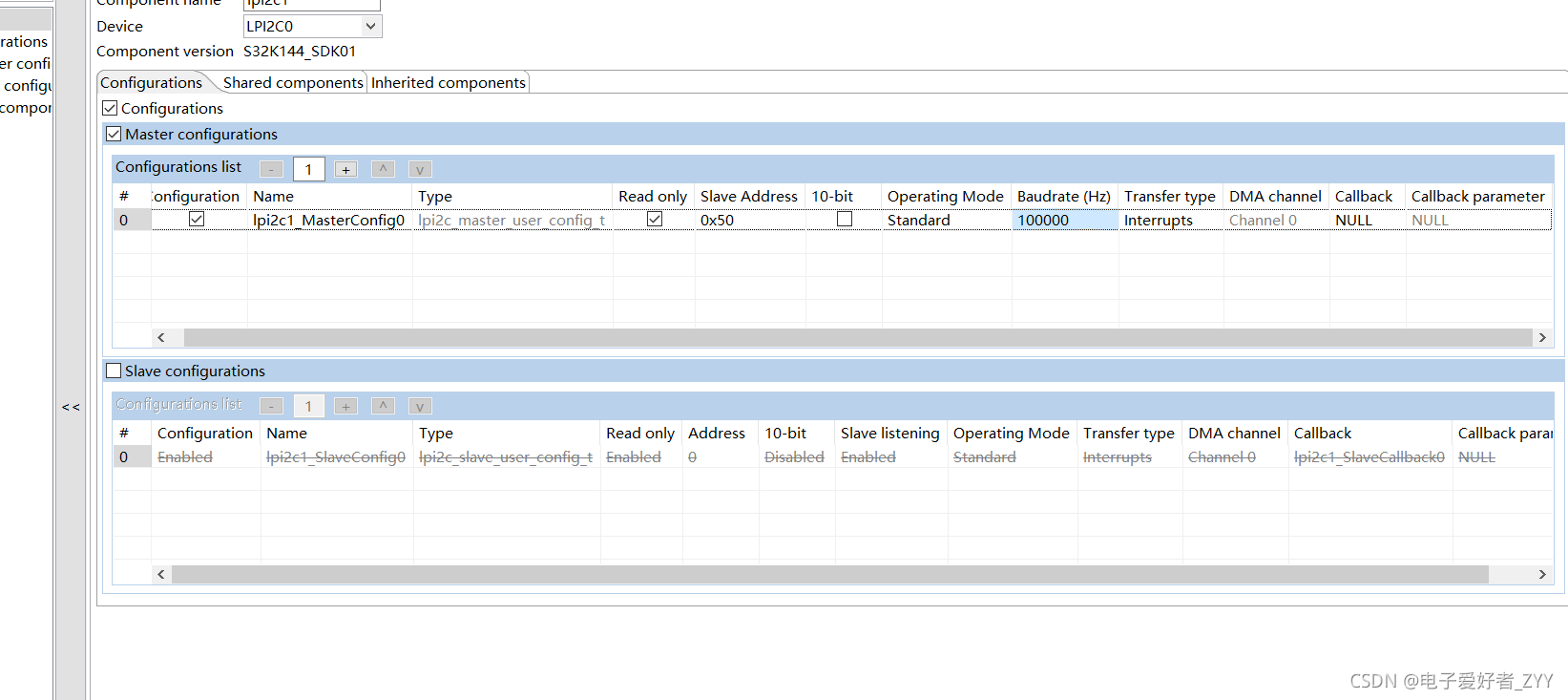The width and height of the screenshot is (1568, 700).
Task: Toggle 10-bit checkbox in master row
Action: [845, 219]
